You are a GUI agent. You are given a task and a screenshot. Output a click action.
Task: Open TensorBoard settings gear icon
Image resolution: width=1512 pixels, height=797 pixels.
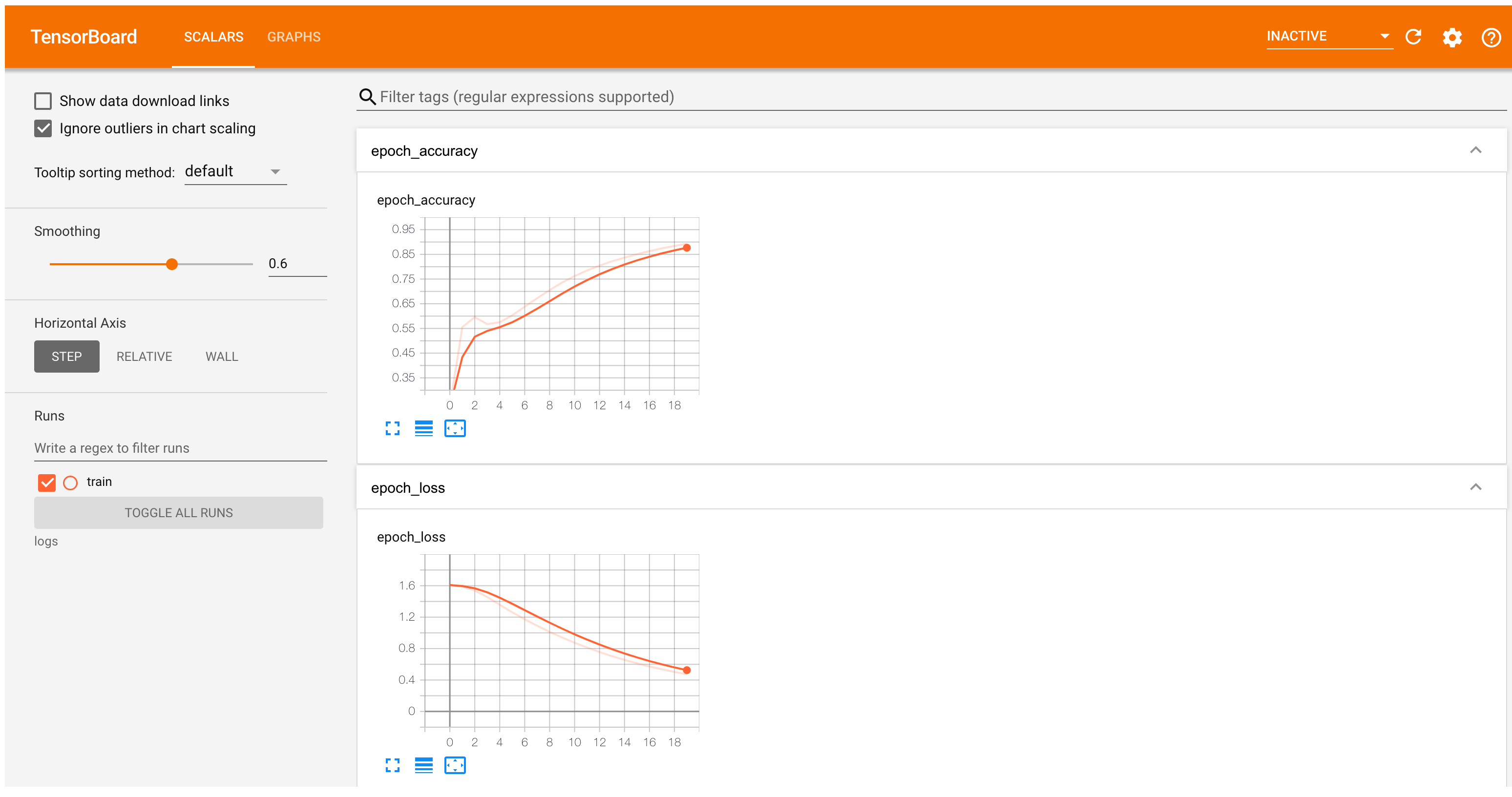[1451, 38]
